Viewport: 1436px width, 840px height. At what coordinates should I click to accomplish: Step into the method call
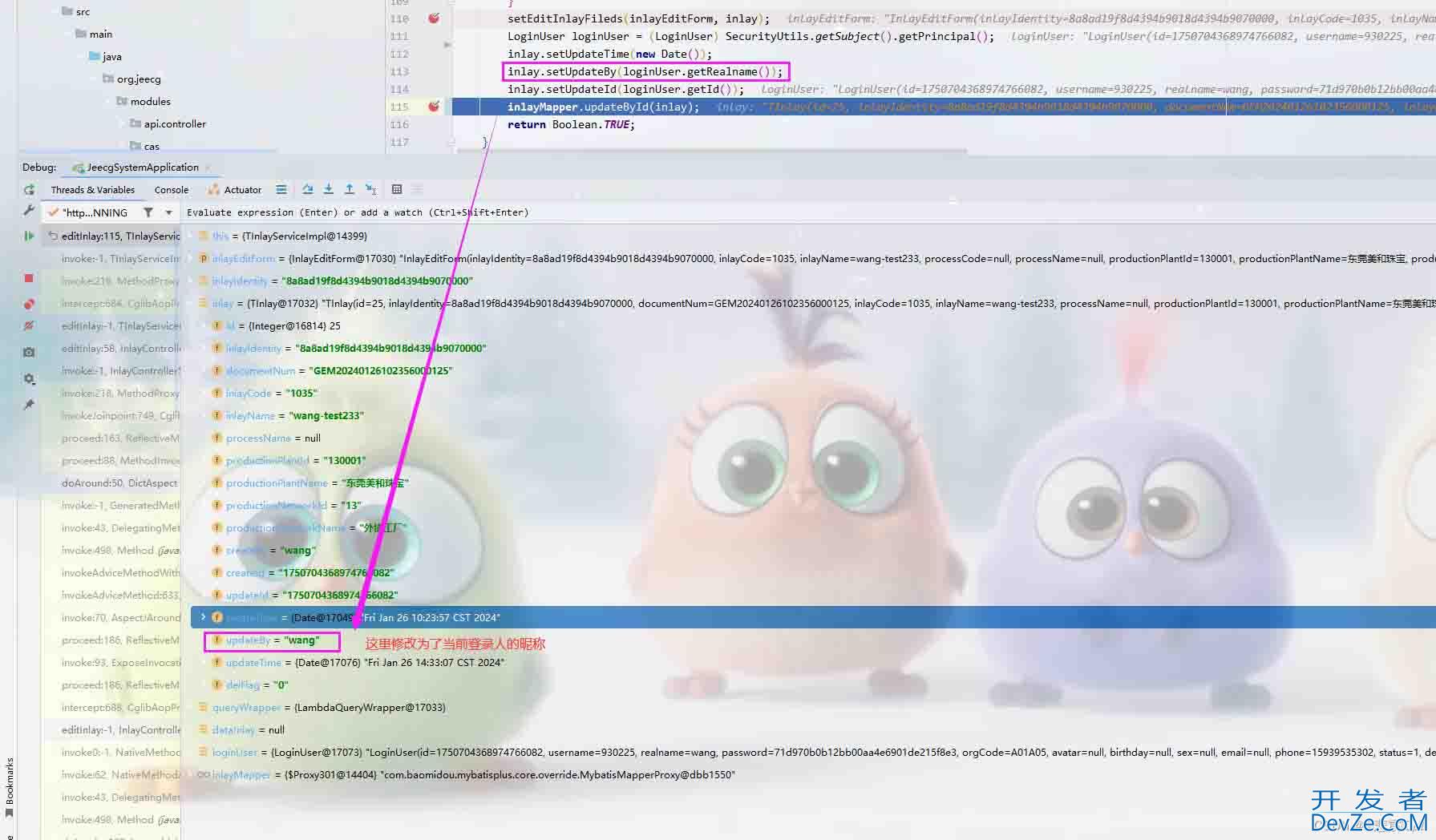pyautogui.click(x=329, y=190)
